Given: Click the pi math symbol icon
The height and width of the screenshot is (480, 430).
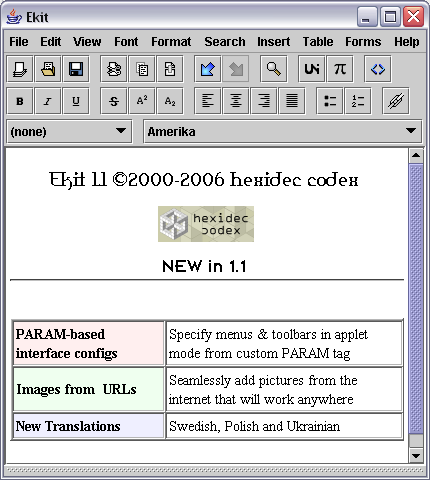Looking at the screenshot, I should click(340, 69).
